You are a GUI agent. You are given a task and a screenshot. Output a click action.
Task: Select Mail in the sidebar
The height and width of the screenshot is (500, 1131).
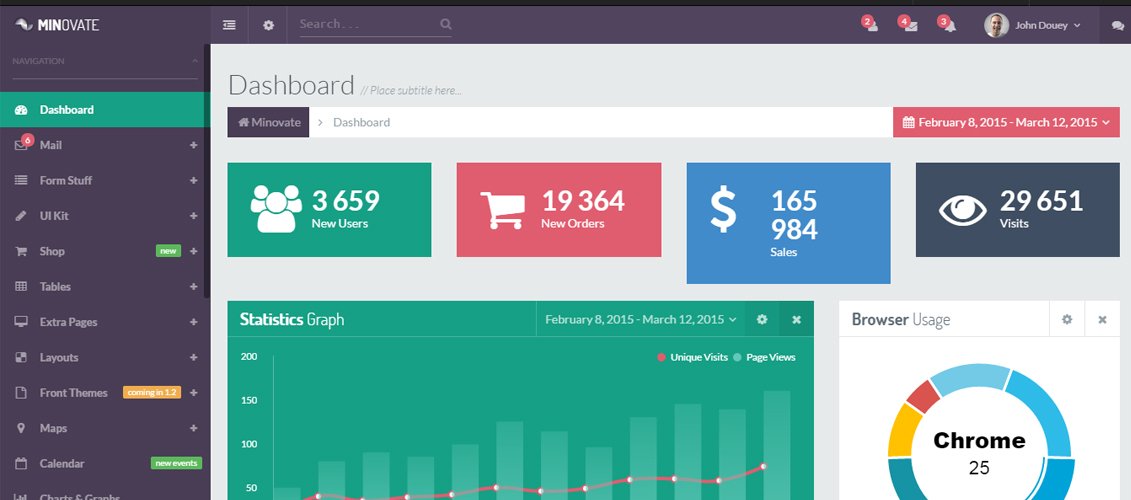click(x=51, y=145)
